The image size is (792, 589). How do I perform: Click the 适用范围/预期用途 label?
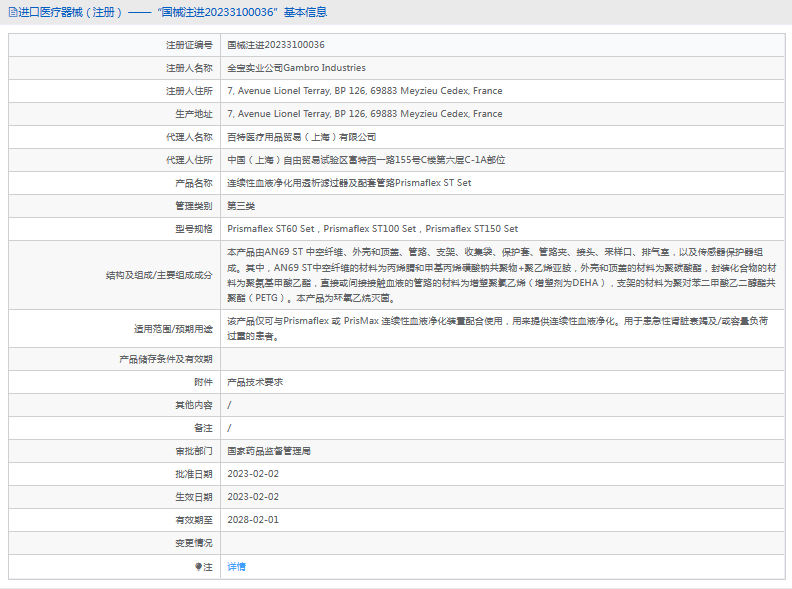tap(173, 329)
